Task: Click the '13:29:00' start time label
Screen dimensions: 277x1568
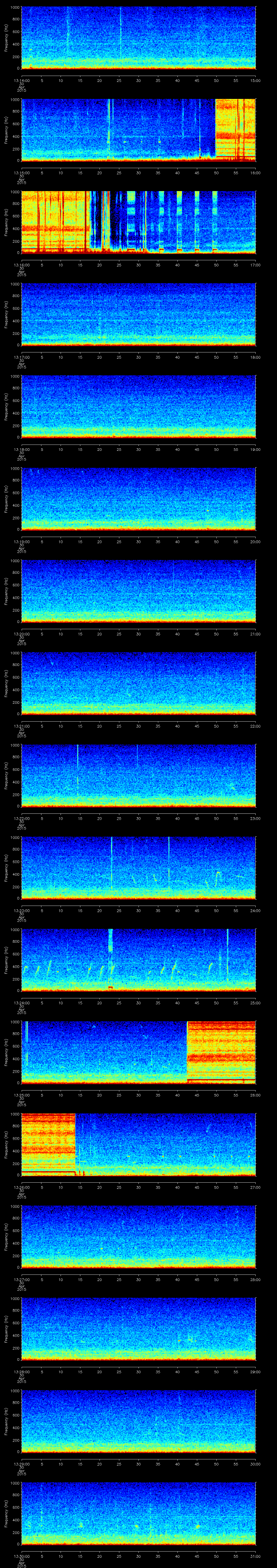Action: pos(21,1463)
